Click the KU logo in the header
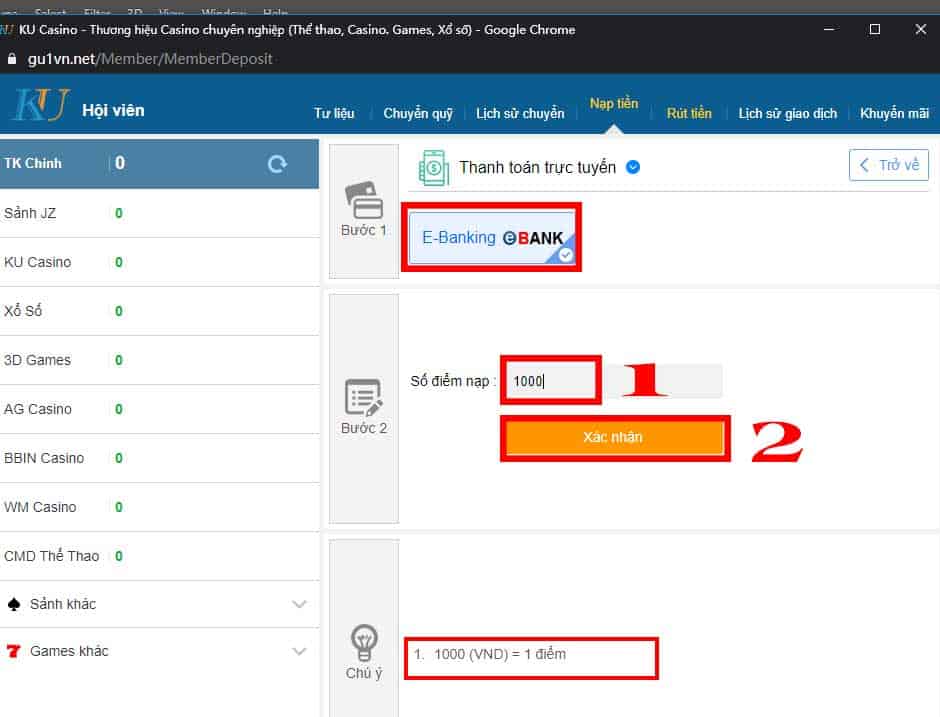 (x=42, y=104)
